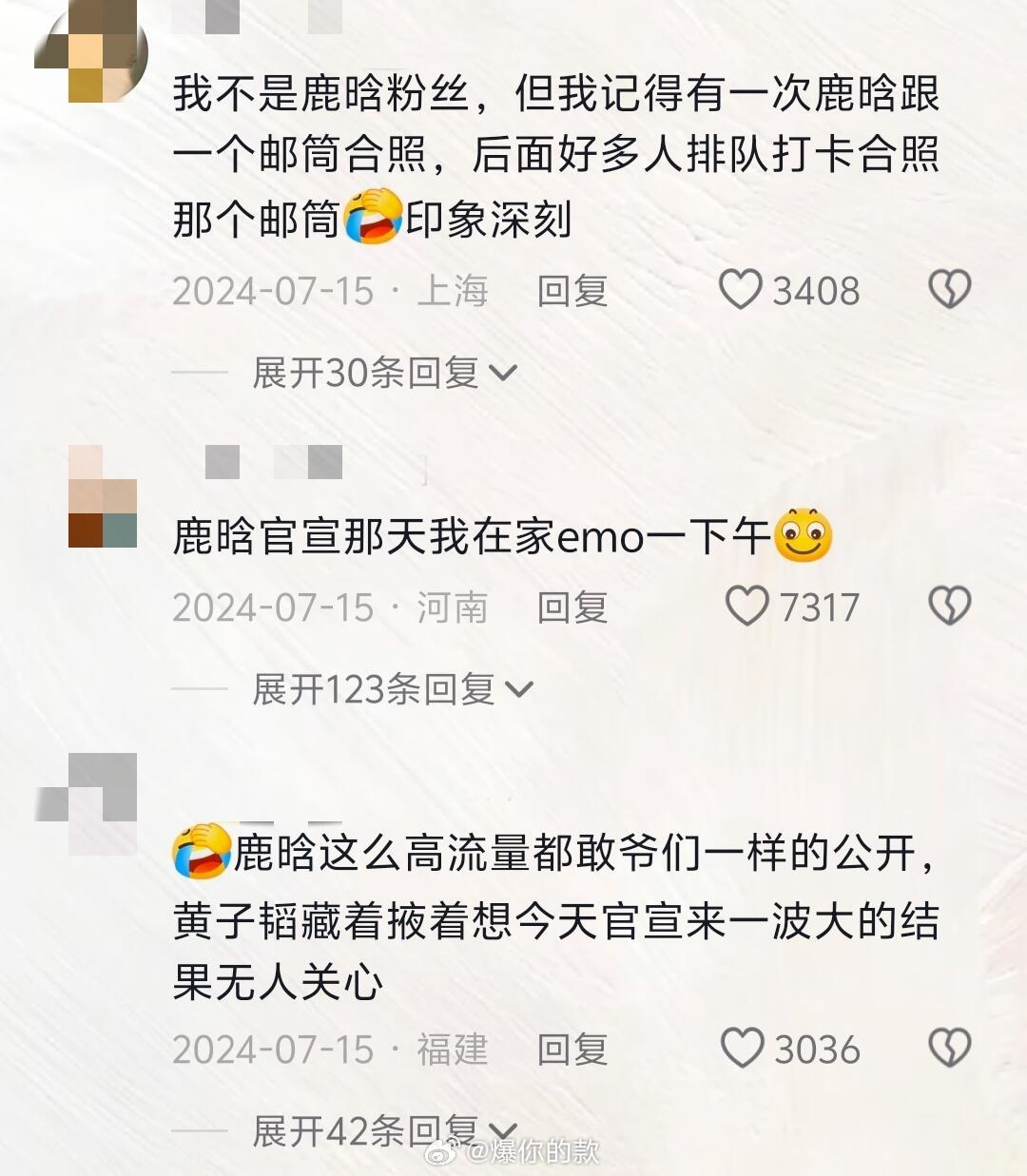Tap broken heart on Fujian comment
This screenshot has width=1027, height=1176.
pyautogui.click(x=949, y=1048)
